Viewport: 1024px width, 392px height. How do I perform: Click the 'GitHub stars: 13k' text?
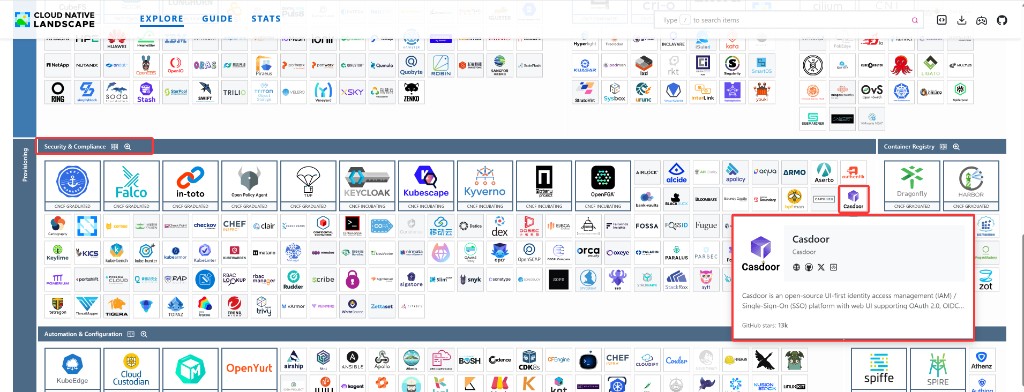tap(765, 325)
